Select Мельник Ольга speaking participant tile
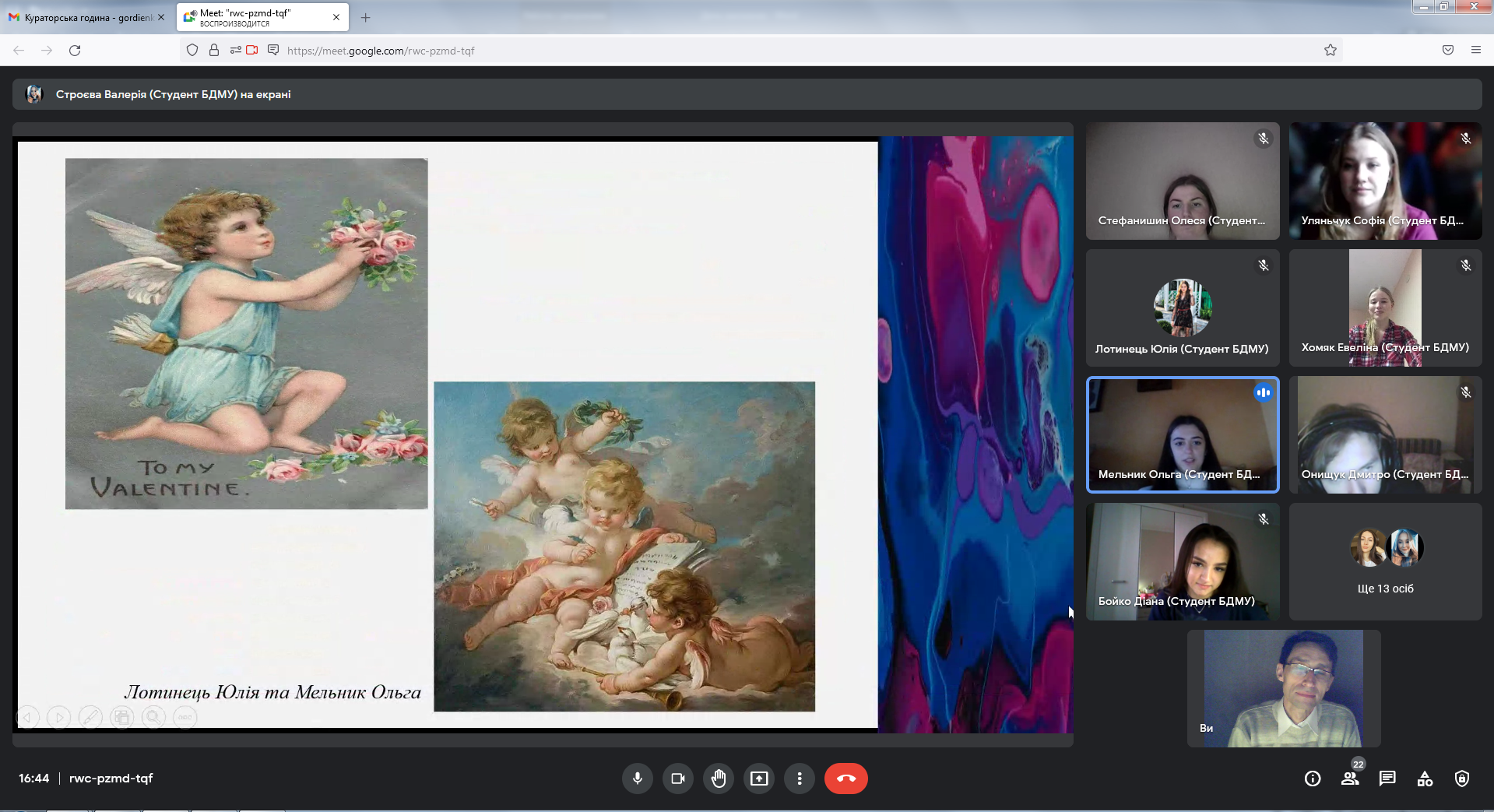 tap(1183, 434)
